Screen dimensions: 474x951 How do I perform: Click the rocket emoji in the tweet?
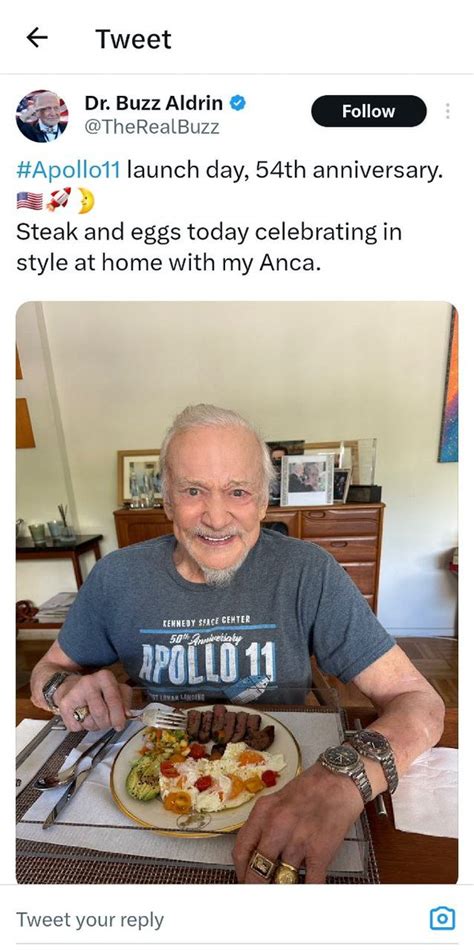pos(59,200)
